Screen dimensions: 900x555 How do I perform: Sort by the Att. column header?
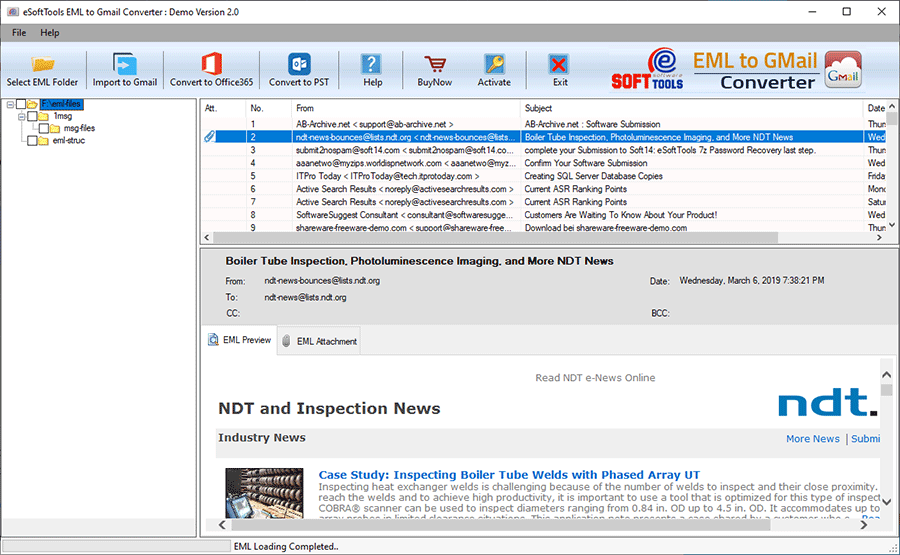pyautogui.click(x=223, y=108)
